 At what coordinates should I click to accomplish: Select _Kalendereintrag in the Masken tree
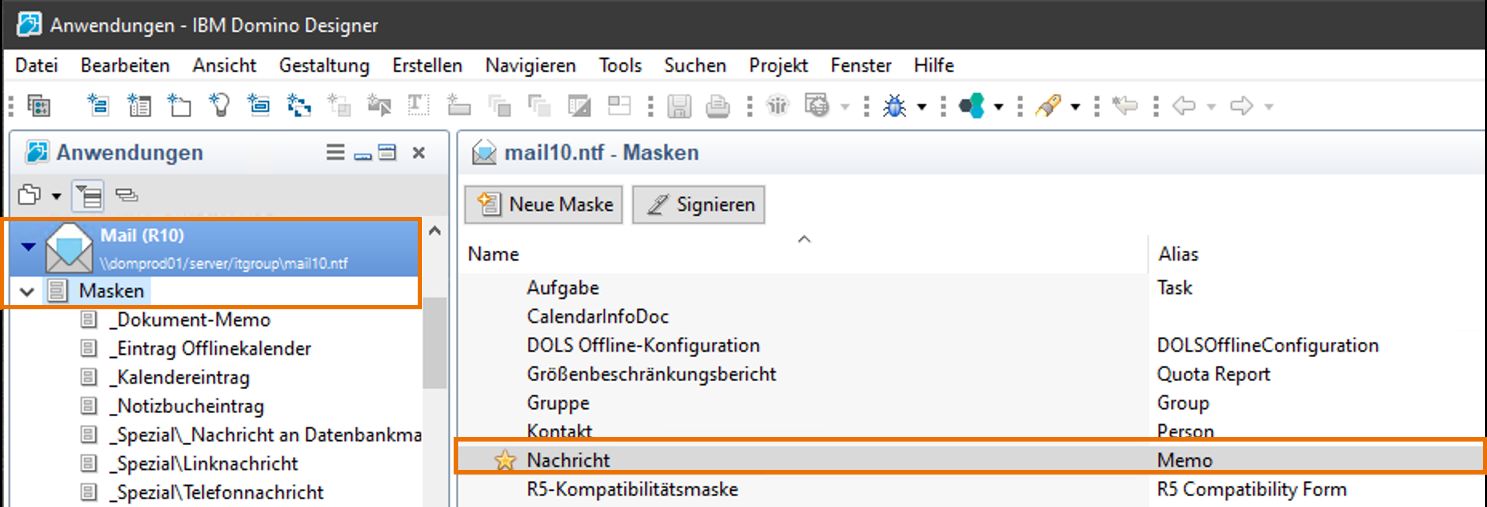pyautogui.click(x=180, y=378)
